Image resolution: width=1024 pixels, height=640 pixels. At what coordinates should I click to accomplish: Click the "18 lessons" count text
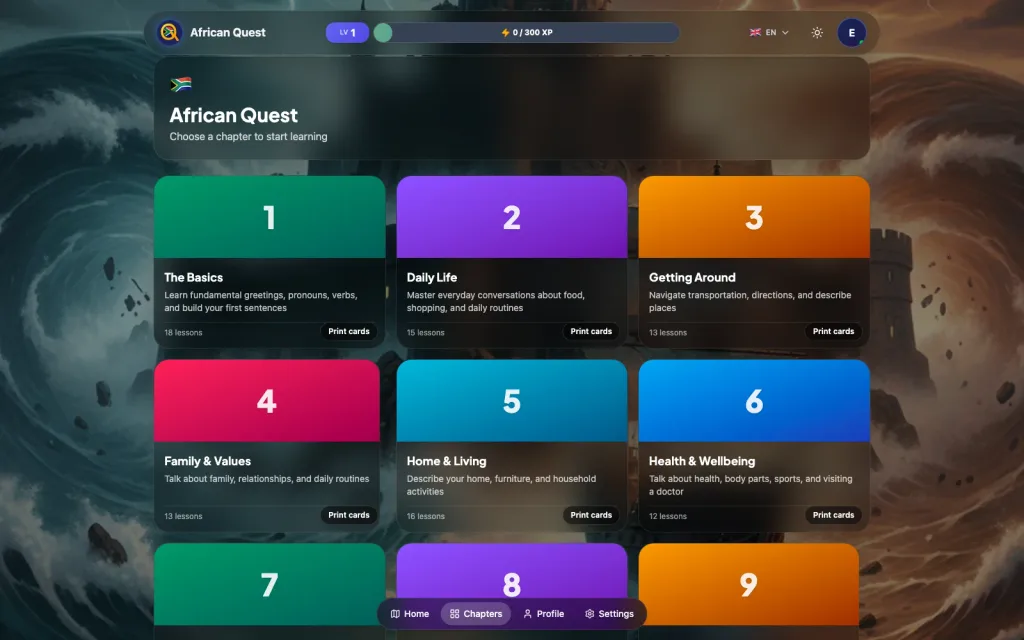pyautogui.click(x=184, y=332)
